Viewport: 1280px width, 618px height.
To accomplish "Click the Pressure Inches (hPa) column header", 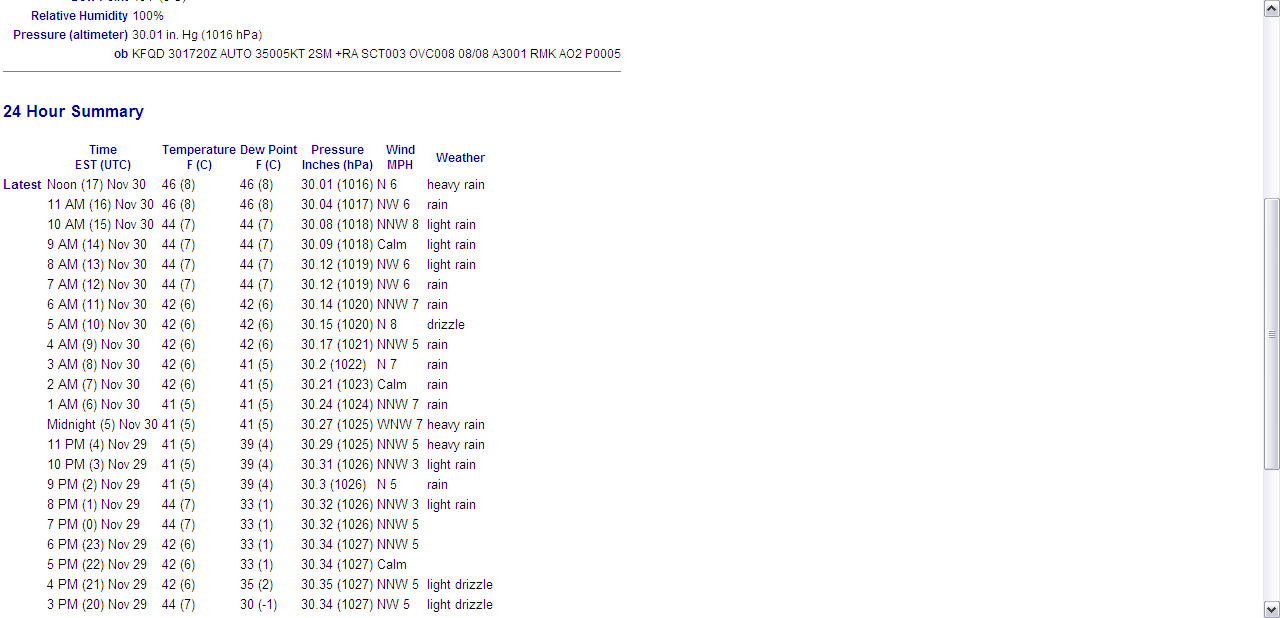I will point(337,157).
